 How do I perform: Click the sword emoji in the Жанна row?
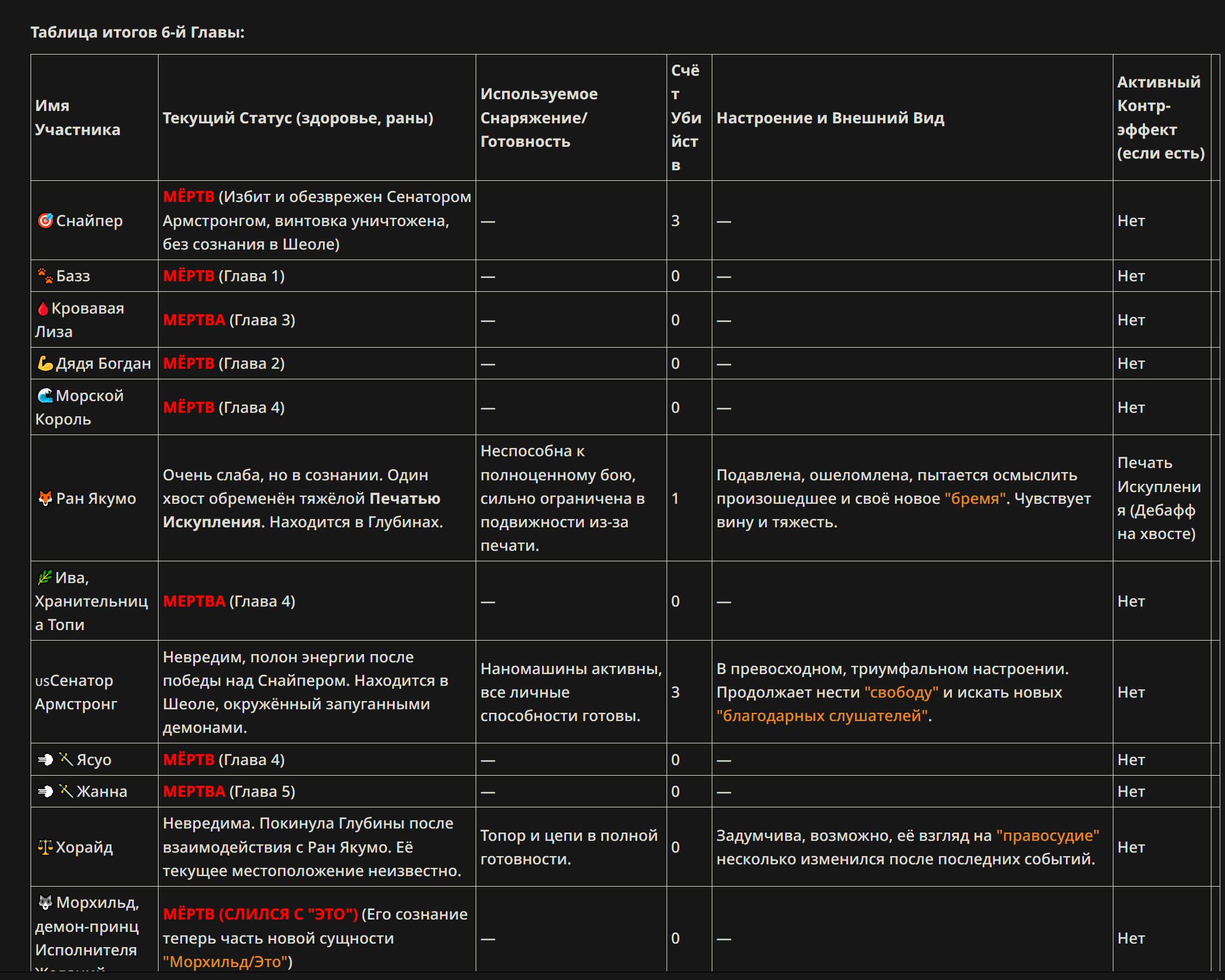pos(66,791)
